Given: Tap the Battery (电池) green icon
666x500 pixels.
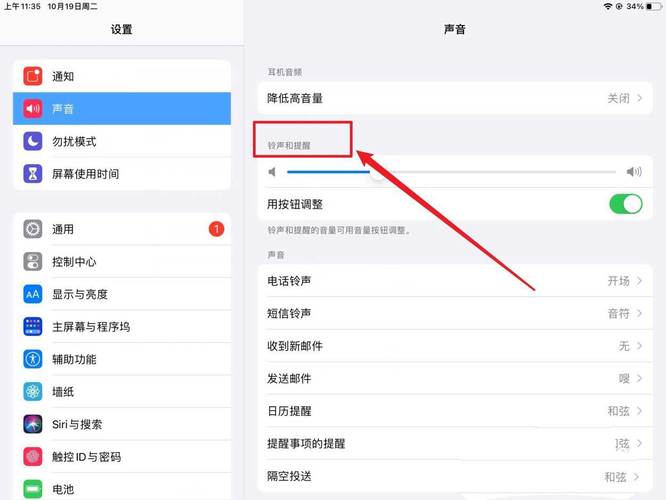Looking at the screenshot, I should 33,489.
